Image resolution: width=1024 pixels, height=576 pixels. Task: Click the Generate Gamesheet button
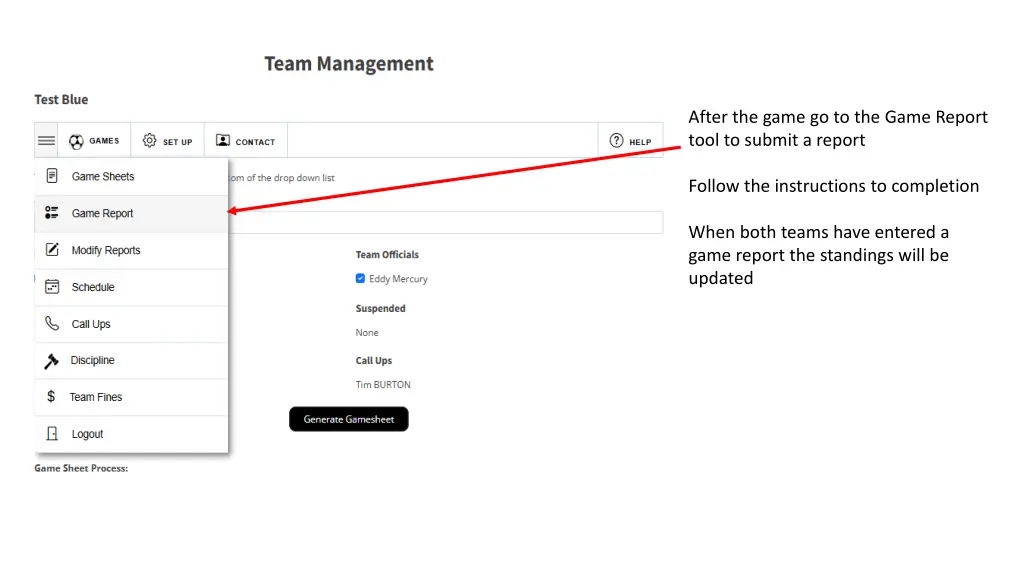click(x=349, y=419)
